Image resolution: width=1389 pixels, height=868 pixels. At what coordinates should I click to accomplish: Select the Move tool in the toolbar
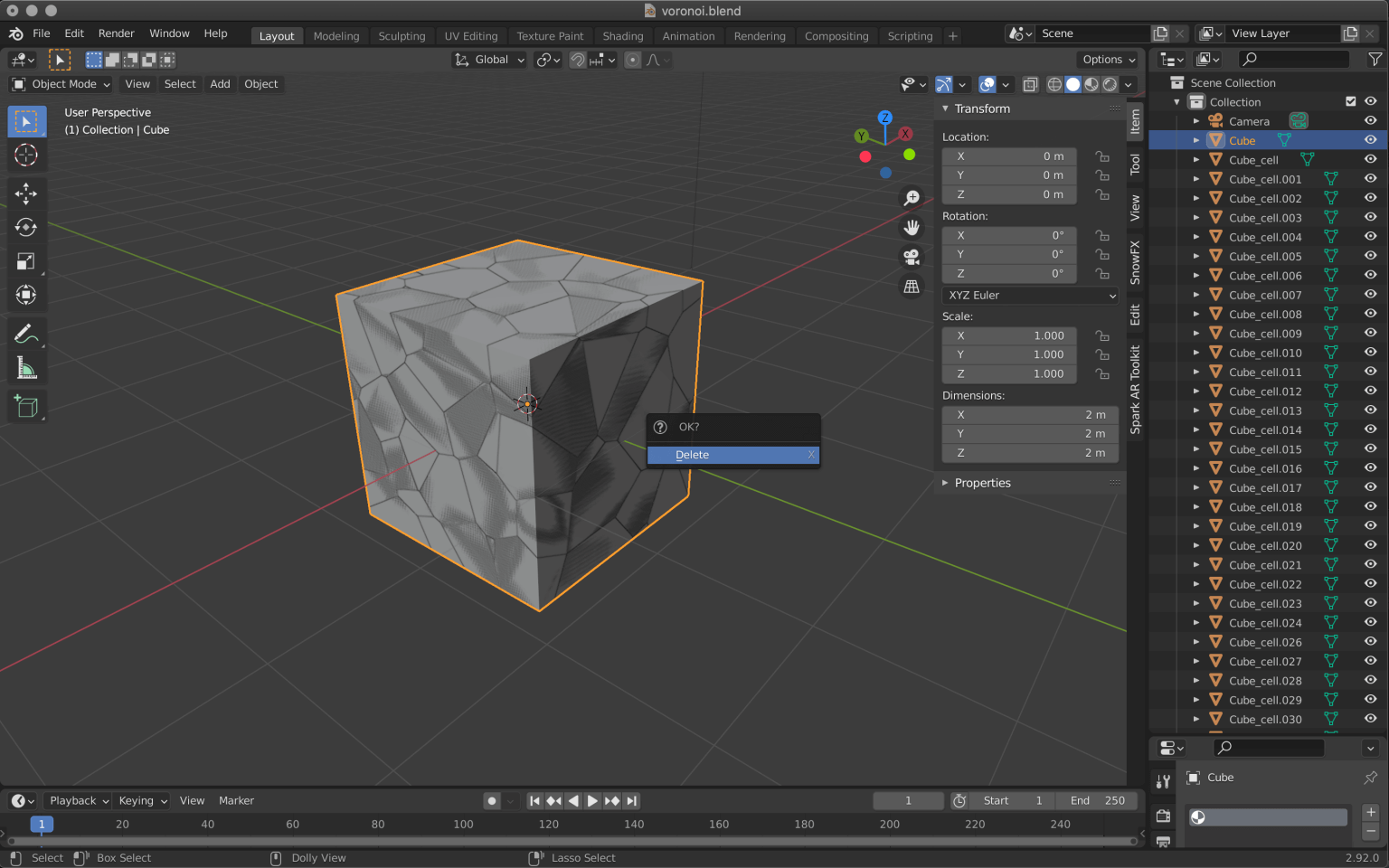click(x=26, y=193)
